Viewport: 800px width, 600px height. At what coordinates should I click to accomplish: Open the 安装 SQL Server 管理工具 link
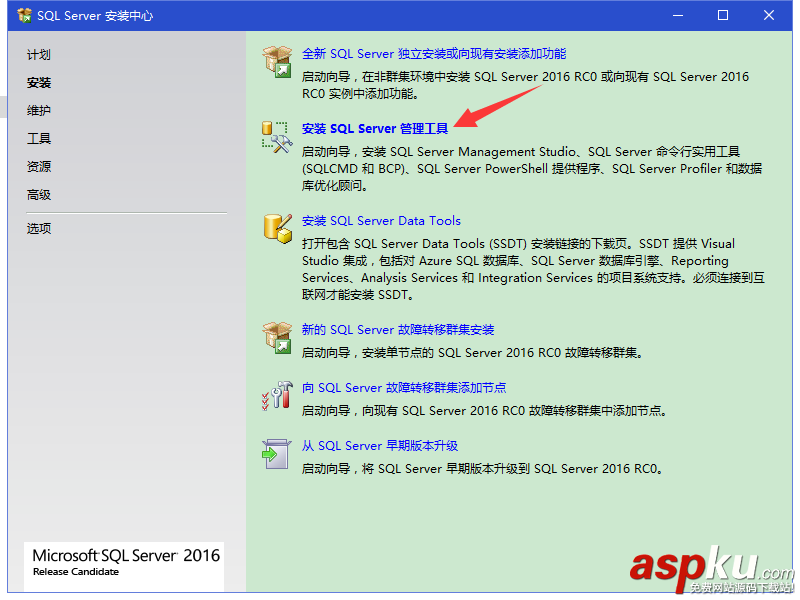(x=375, y=129)
